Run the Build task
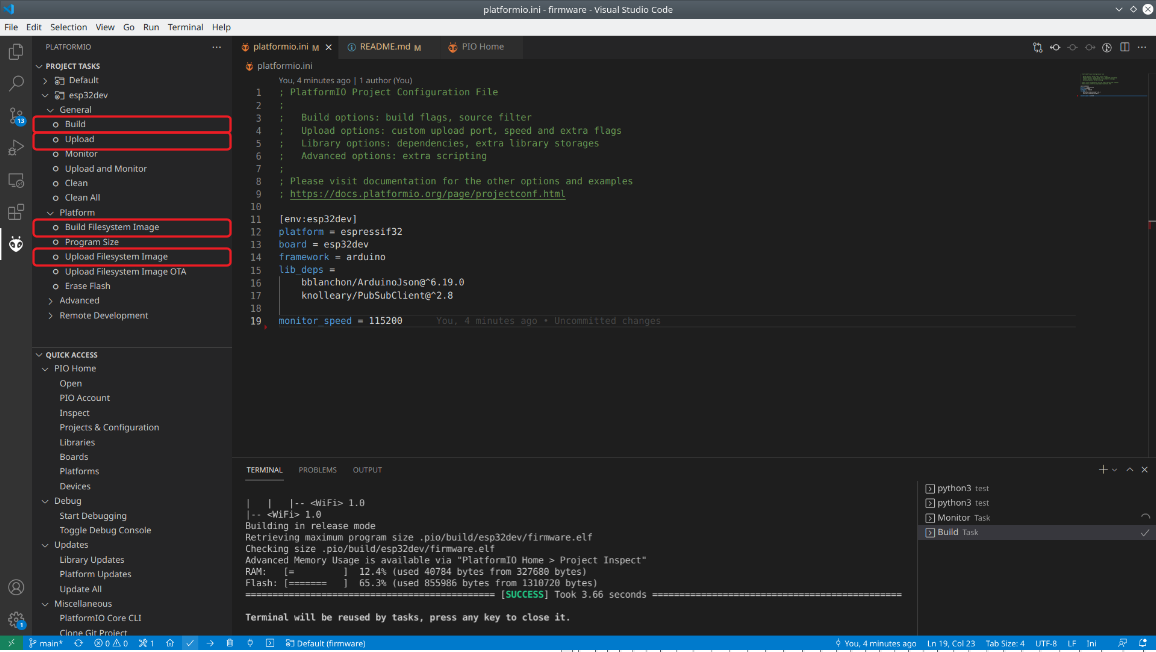The image size is (1156, 652). pos(132,125)
